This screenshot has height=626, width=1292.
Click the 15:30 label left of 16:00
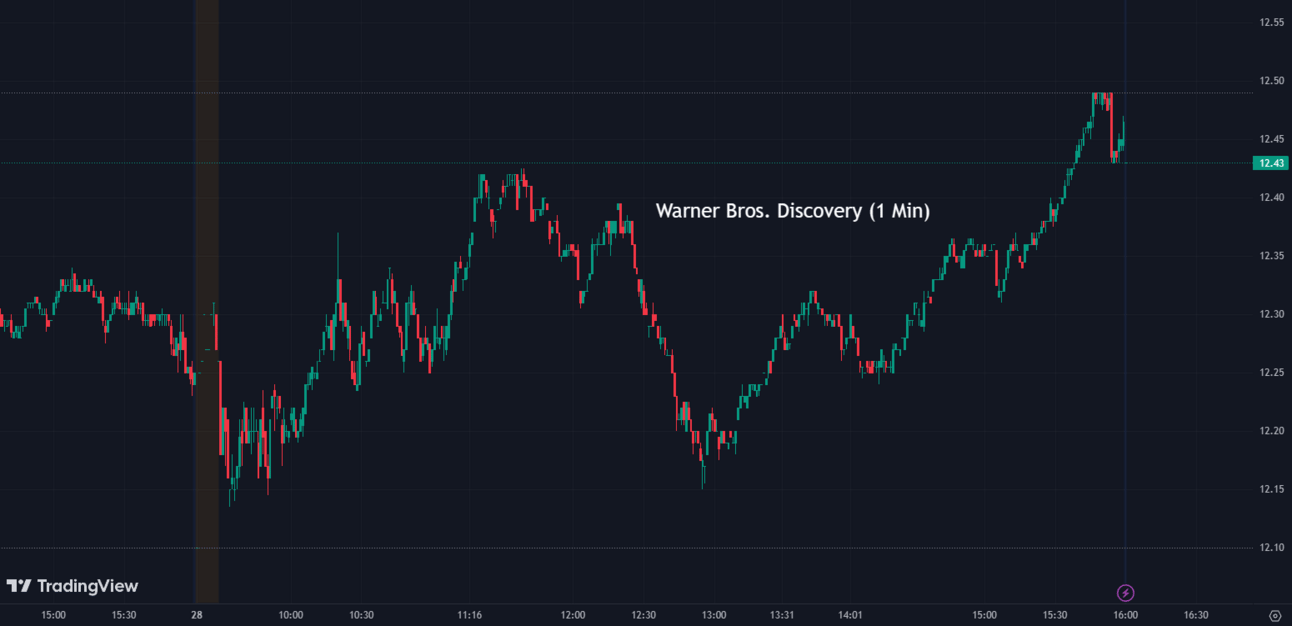point(1055,615)
